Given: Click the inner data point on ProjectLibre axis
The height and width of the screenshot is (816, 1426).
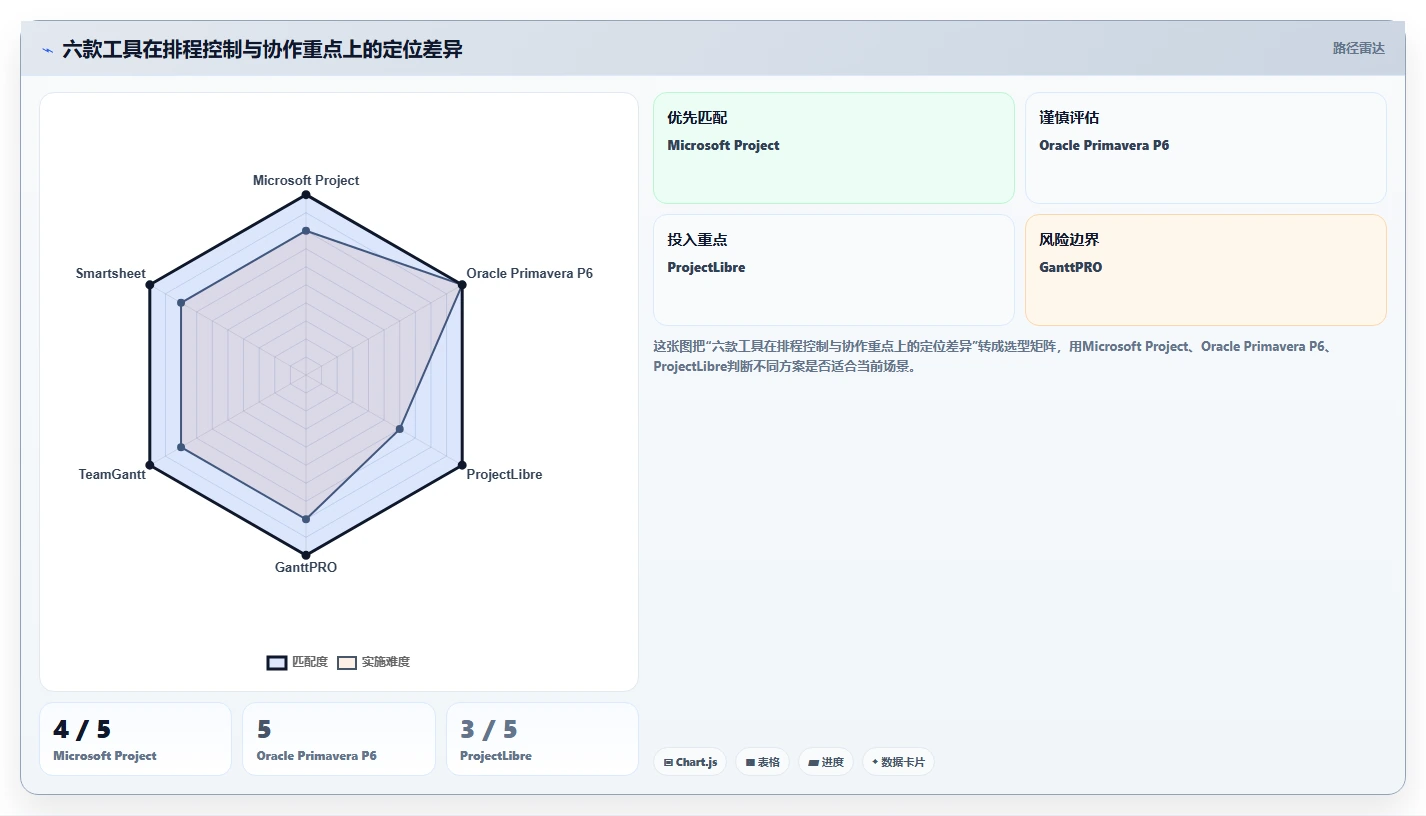Looking at the screenshot, I should [x=400, y=429].
